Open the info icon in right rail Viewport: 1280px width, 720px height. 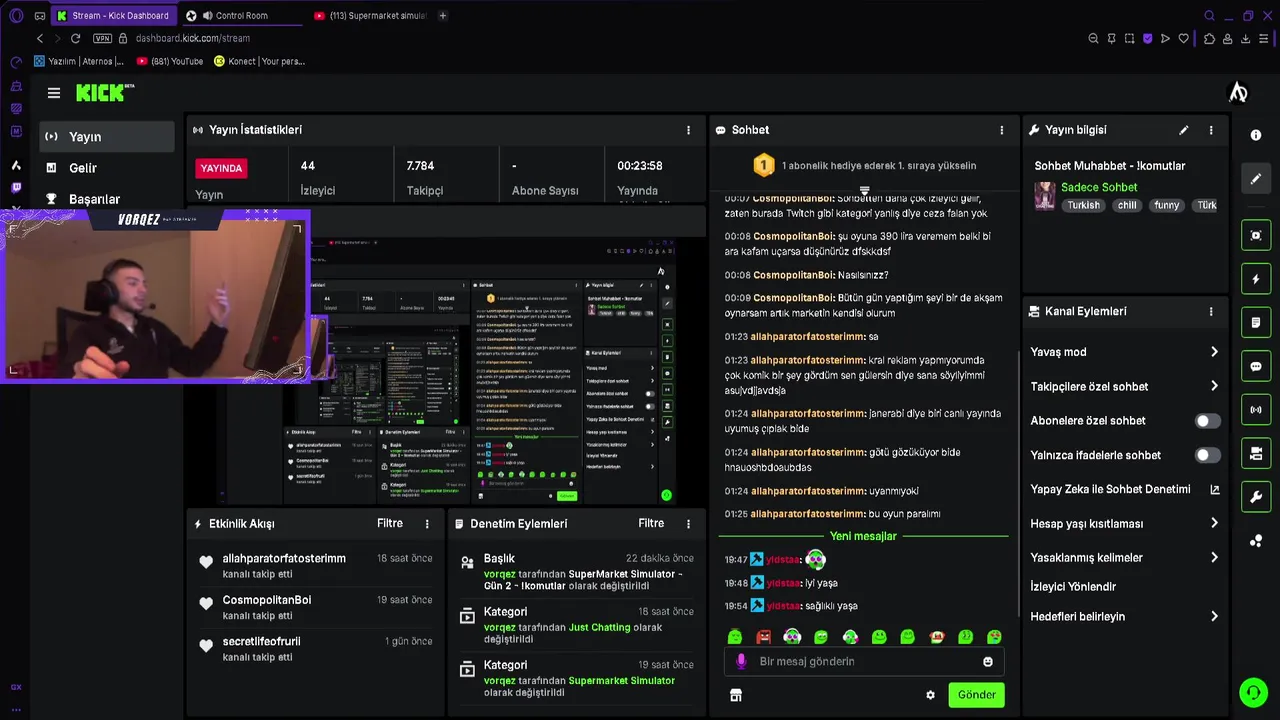click(1256, 135)
